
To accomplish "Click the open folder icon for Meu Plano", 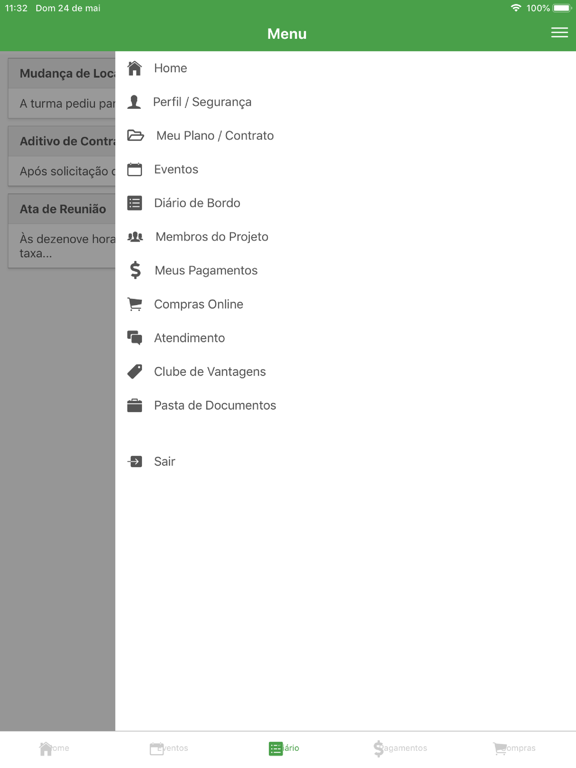I will [x=135, y=136].
